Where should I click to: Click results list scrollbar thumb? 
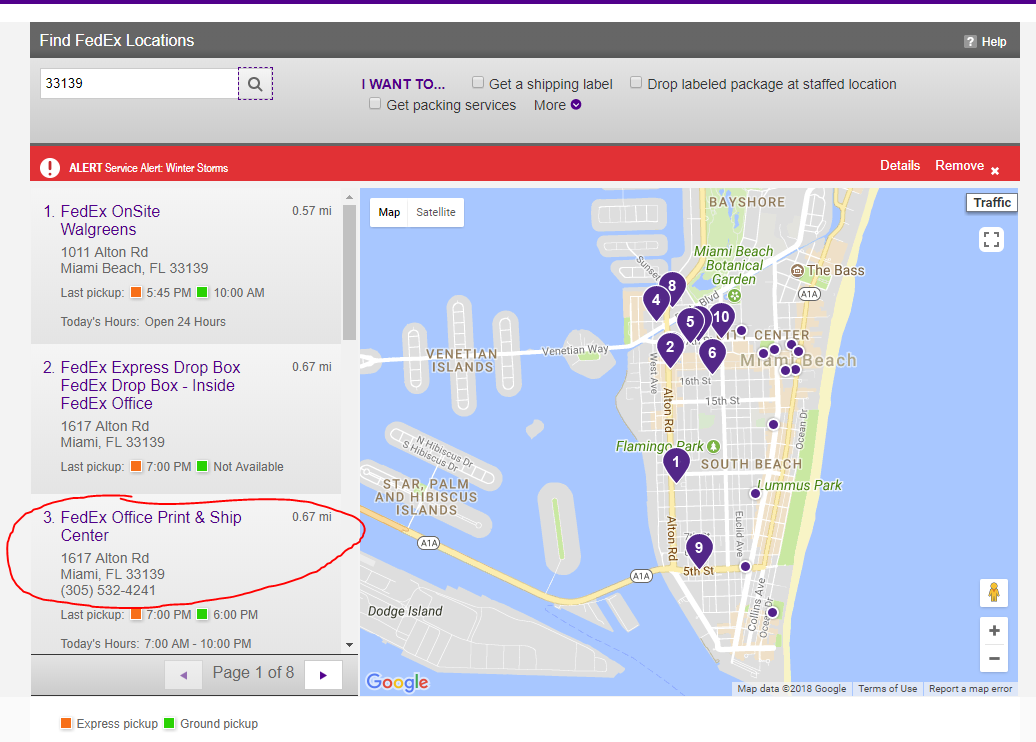pos(349,272)
